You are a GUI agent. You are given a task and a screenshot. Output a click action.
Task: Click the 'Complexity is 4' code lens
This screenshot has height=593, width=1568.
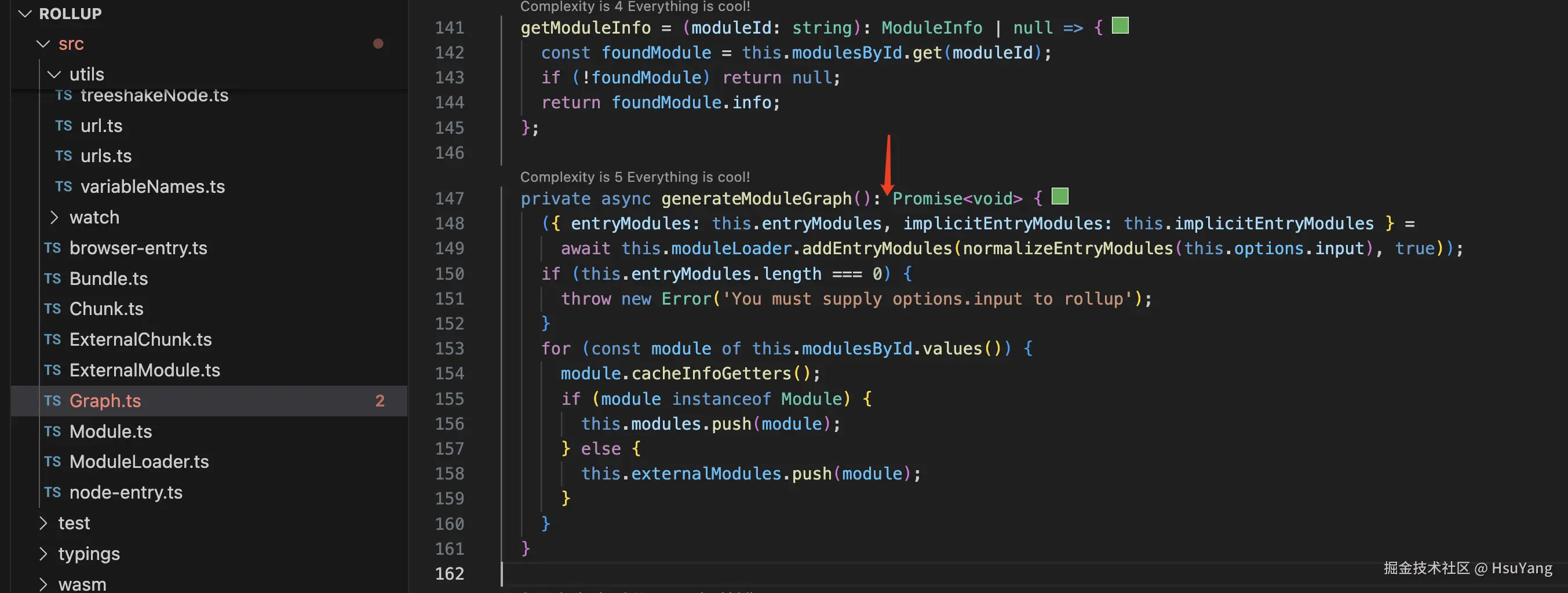(635, 7)
